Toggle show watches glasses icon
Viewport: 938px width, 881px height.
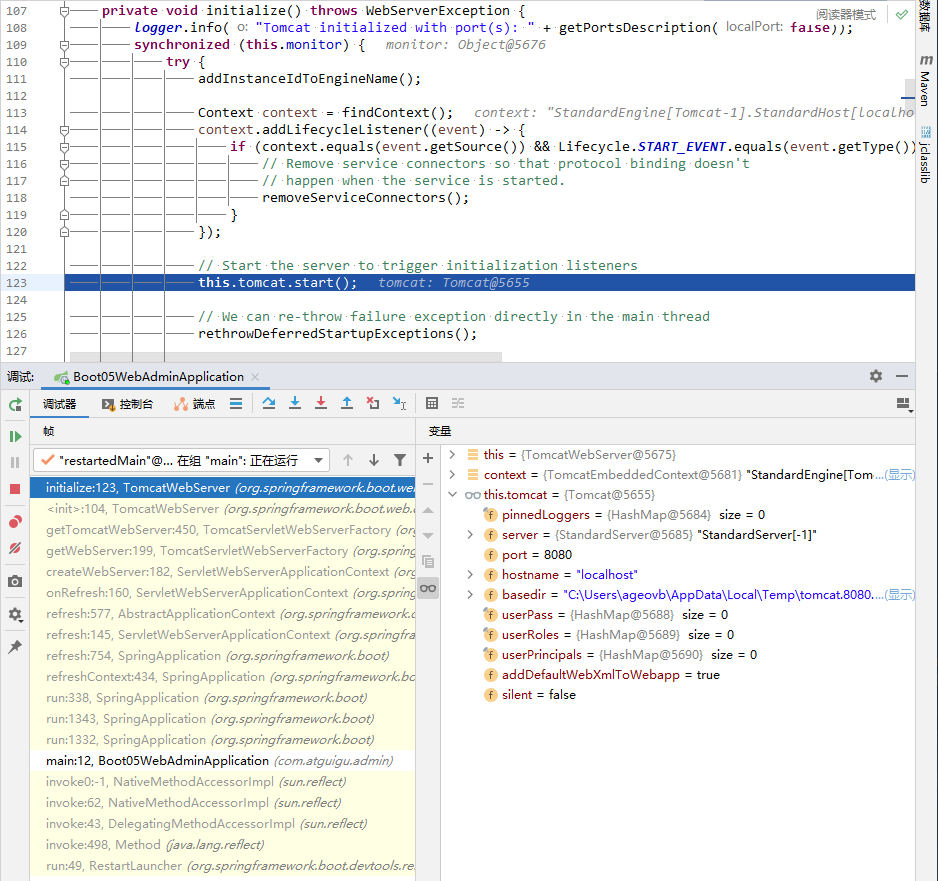click(428, 589)
